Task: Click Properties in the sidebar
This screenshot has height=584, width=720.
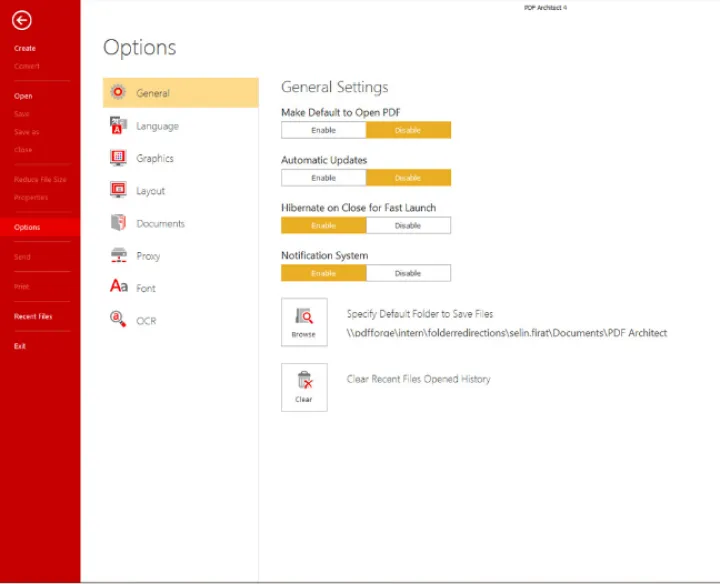Action: (x=31, y=197)
